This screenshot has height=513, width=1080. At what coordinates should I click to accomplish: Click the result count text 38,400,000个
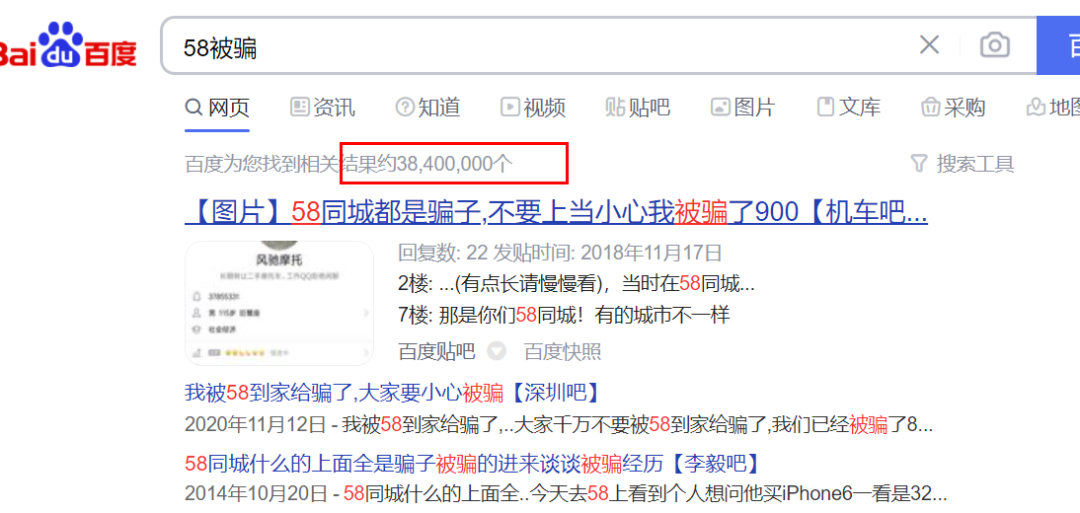click(x=455, y=164)
